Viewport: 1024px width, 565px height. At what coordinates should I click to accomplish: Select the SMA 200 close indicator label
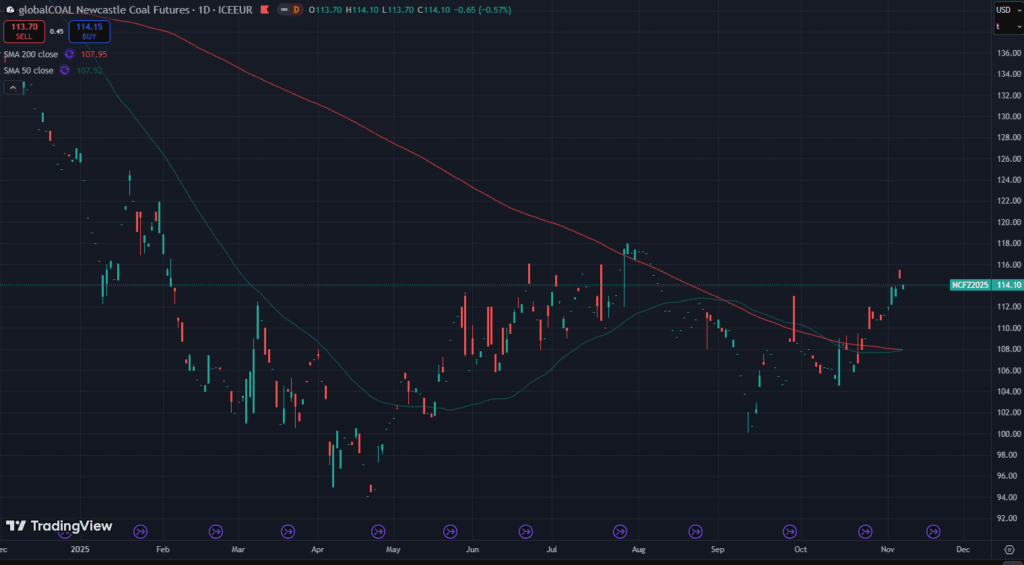[30, 54]
